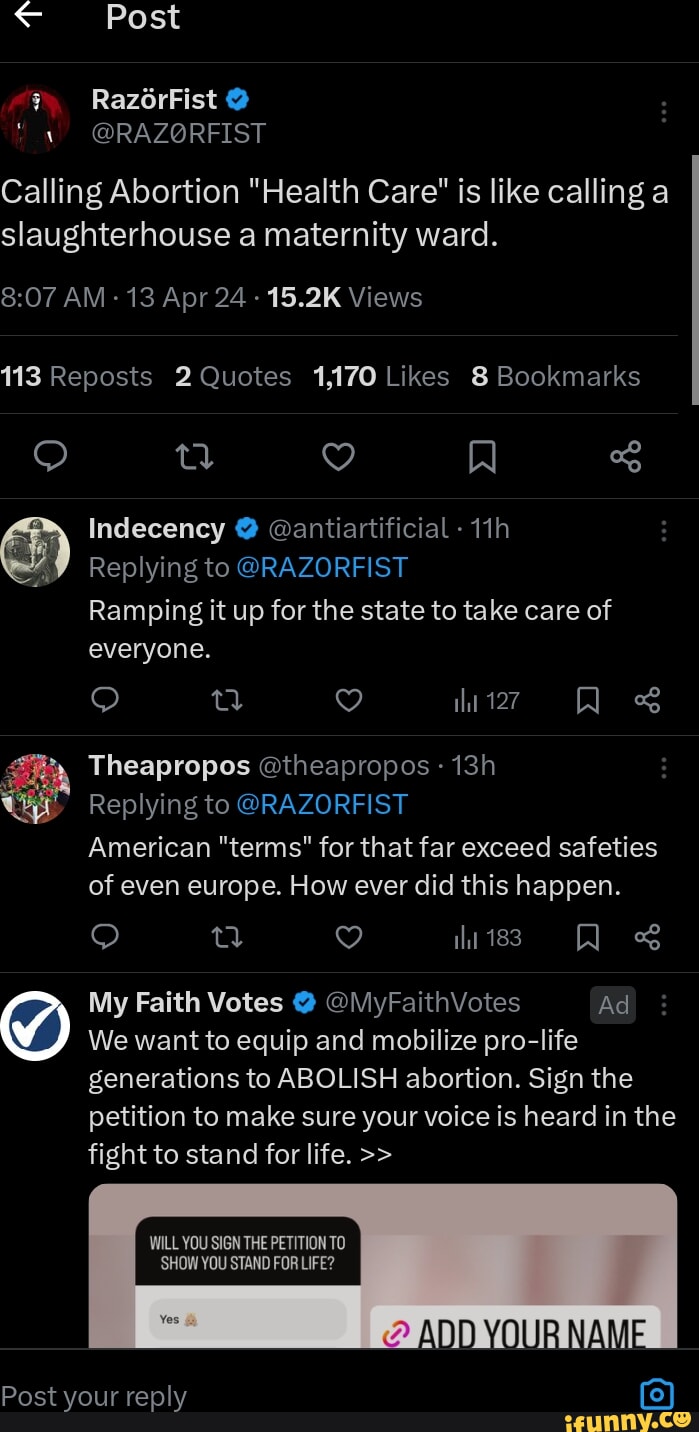Screen dimensions: 699x1432
Task: Reply to RazörFist's main post
Action: pos(50,457)
